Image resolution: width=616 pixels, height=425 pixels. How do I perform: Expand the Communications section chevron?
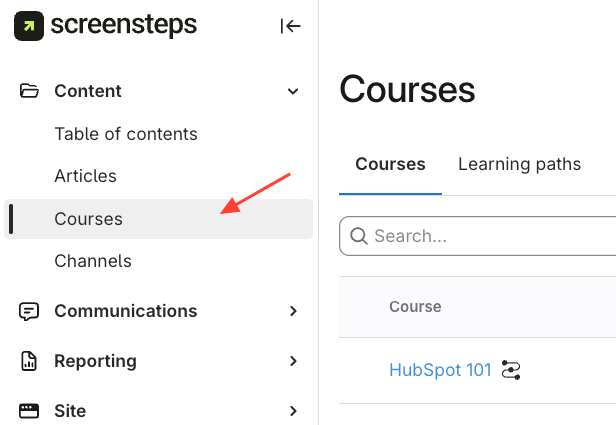(293, 311)
